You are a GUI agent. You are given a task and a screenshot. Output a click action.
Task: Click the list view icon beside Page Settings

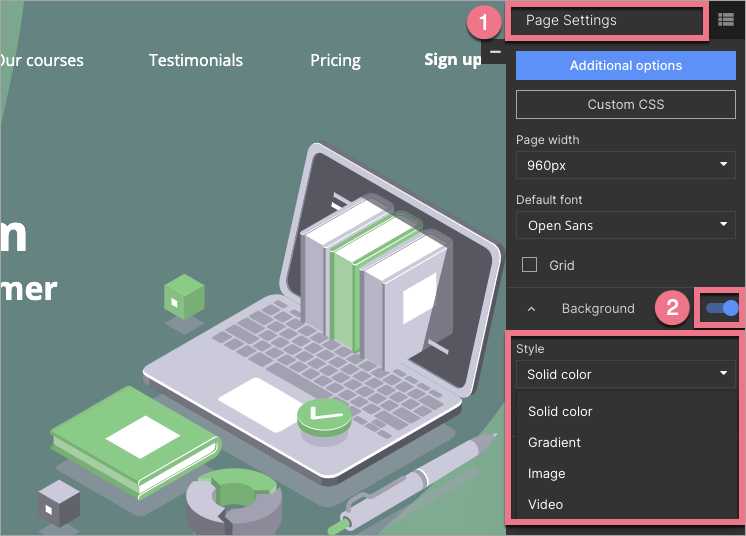pyautogui.click(x=725, y=20)
